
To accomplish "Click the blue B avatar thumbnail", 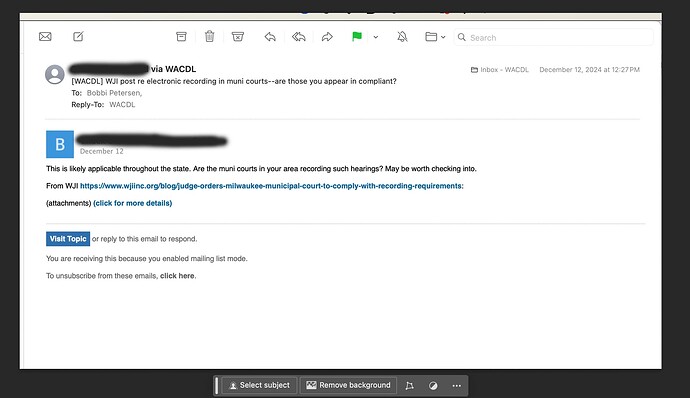I will [60, 144].
